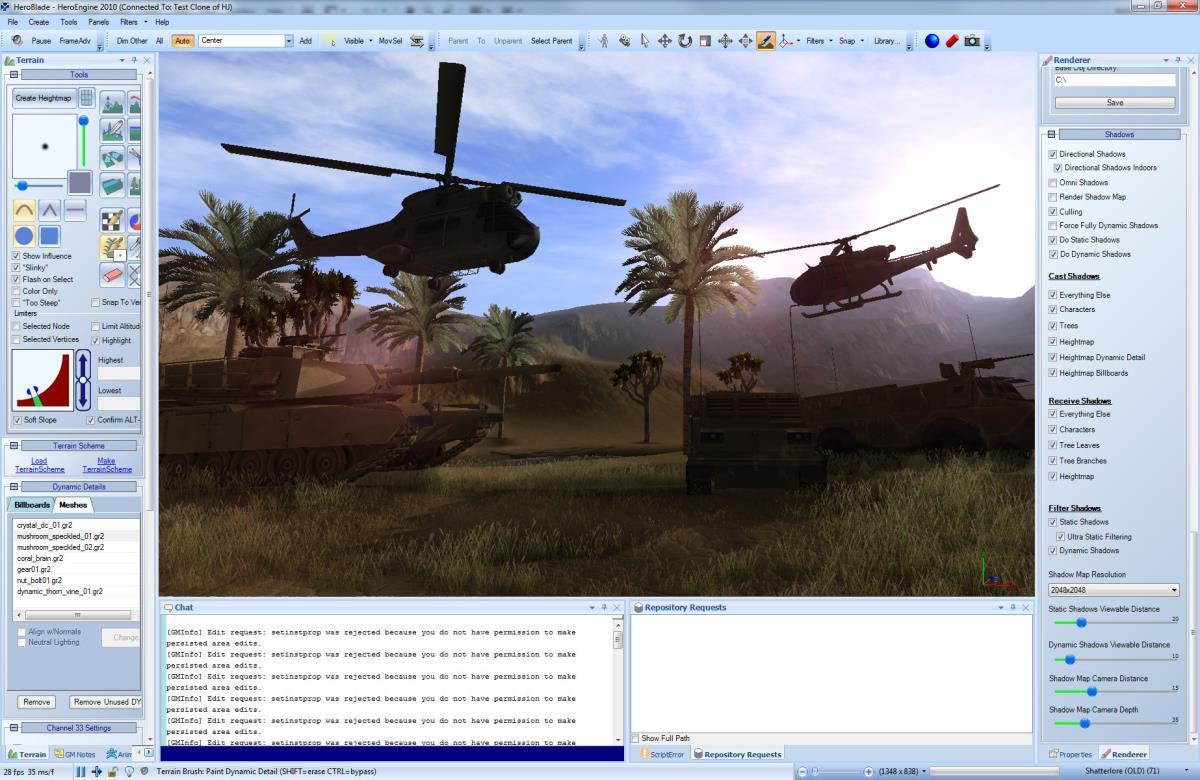
Task: Toggle the Show Influence checkbox
Action: pyautogui.click(x=16, y=256)
